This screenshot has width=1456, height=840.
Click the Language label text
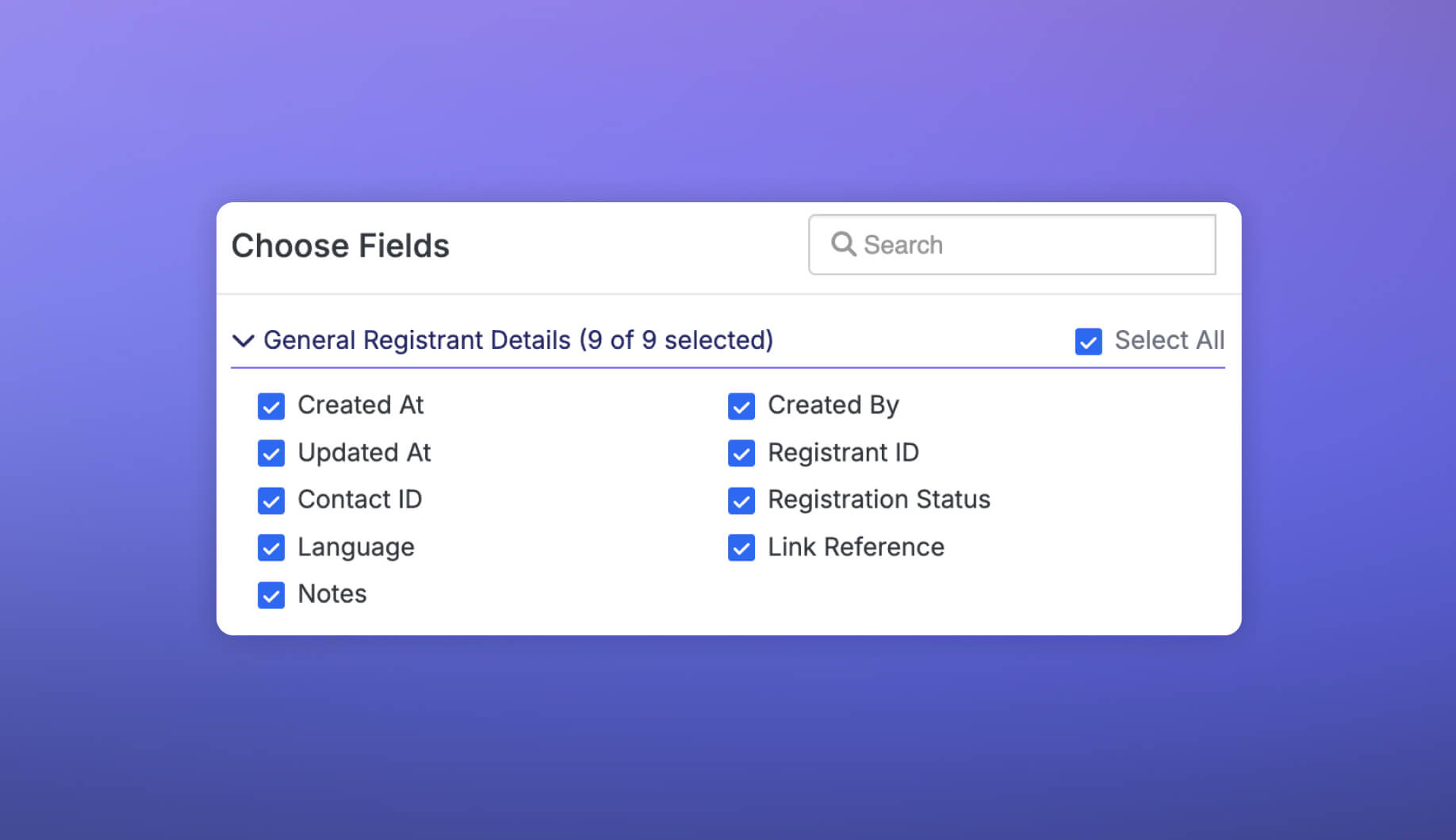point(355,547)
